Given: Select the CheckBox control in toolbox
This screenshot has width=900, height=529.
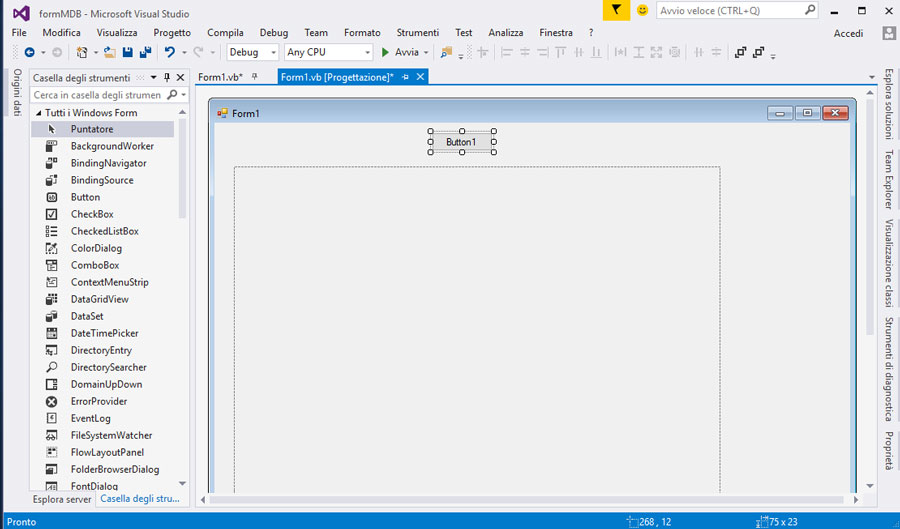Looking at the screenshot, I should tap(102, 214).
